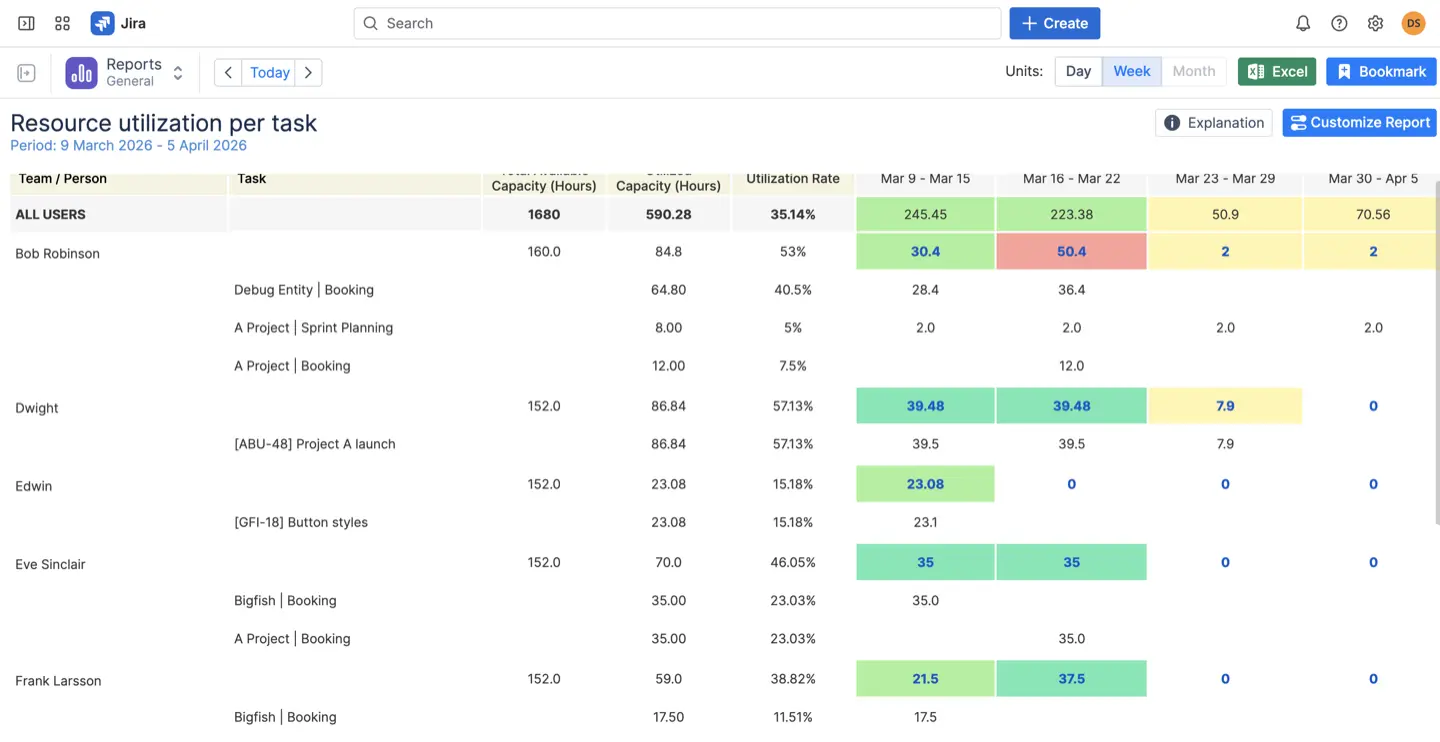The image size is (1440, 742).
Task: Open the DS profile avatar
Action: (x=1413, y=22)
